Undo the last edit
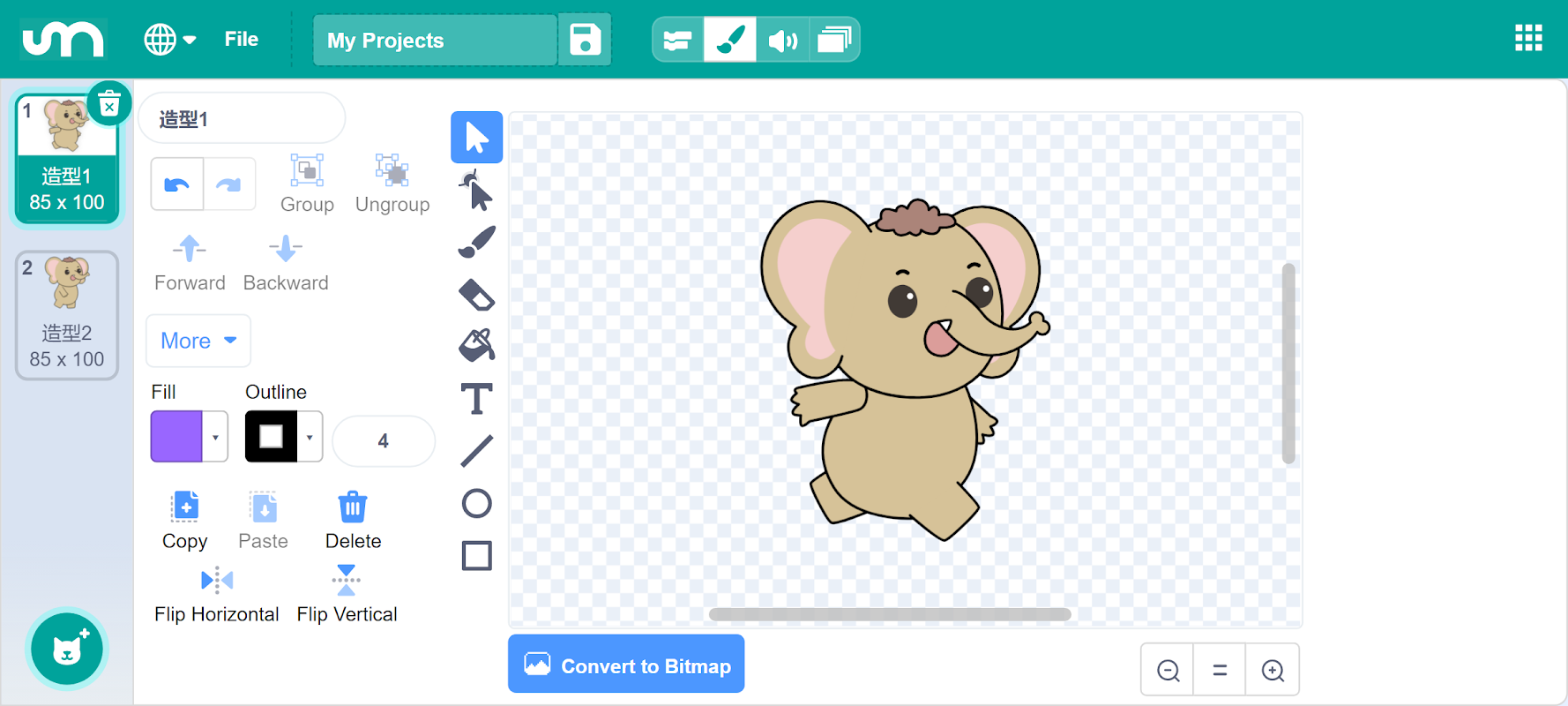This screenshot has height=706, width=1568. pyautogui.click(x=177, y=184)
